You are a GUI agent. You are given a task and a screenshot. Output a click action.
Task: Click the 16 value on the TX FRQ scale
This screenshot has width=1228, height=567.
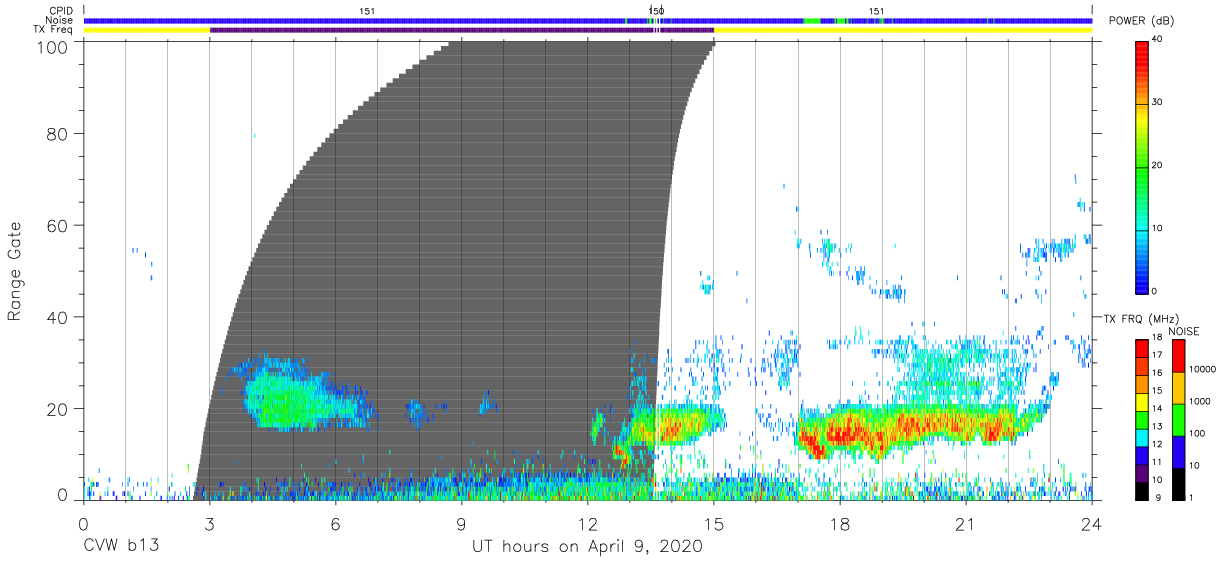(1158, 374)
